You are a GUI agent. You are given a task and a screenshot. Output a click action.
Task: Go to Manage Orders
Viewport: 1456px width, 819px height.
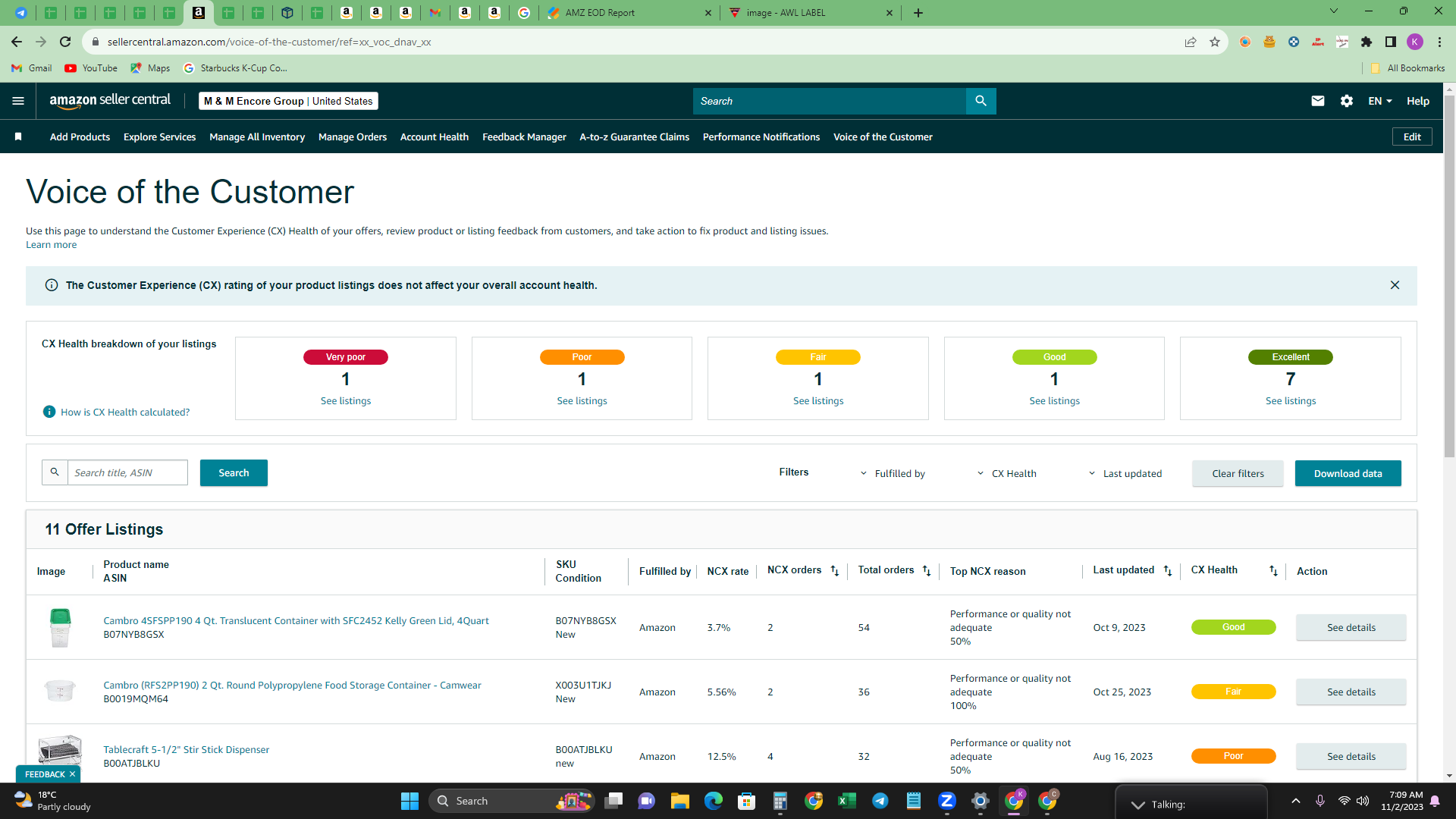pos(353,136)
